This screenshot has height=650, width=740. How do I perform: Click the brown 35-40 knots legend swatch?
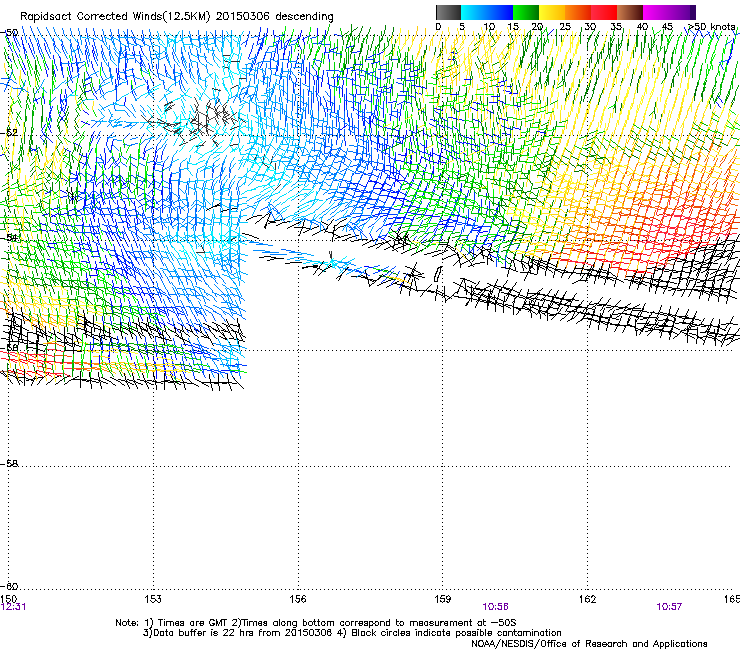630,12
